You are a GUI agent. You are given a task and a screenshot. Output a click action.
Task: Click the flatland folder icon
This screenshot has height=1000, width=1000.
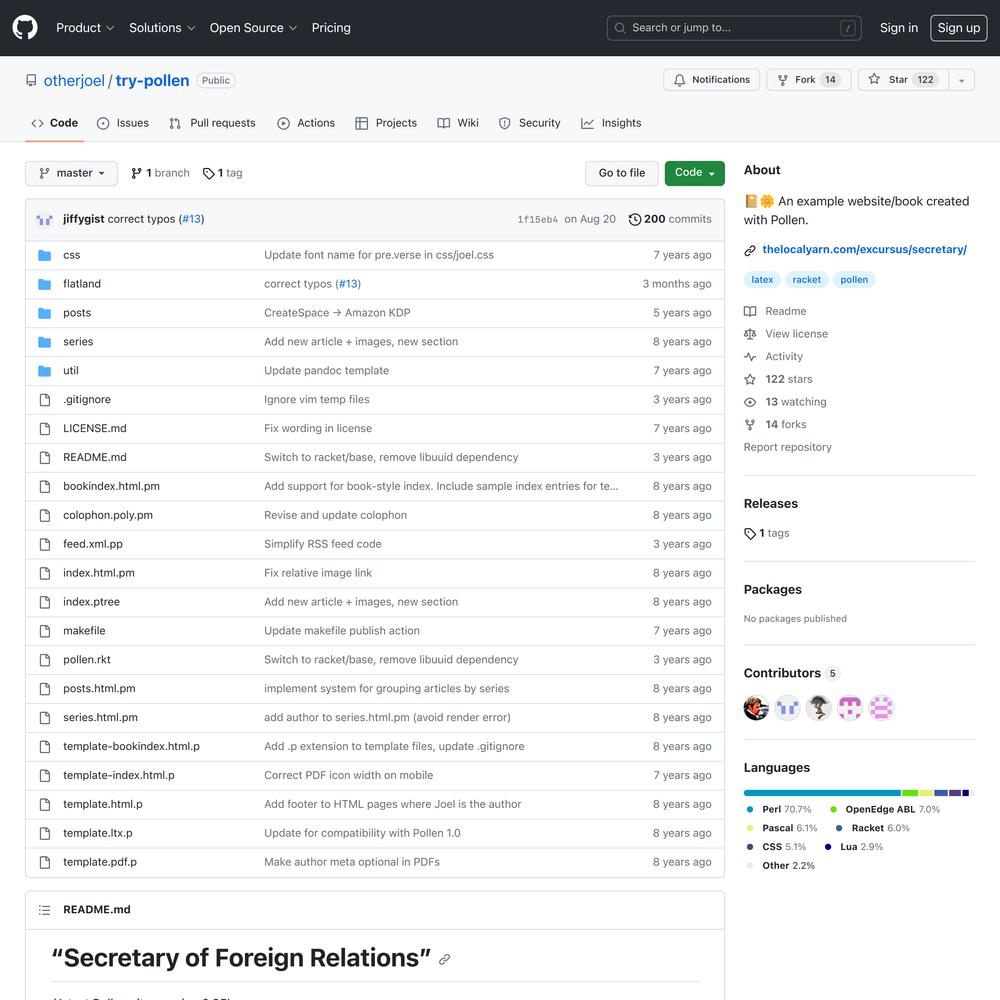pyautogui.click(x=45, y=284)
